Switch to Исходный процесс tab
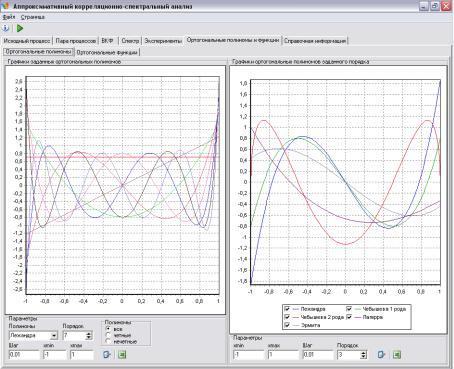Screen dimensions: 454x369 click(27, 41)
